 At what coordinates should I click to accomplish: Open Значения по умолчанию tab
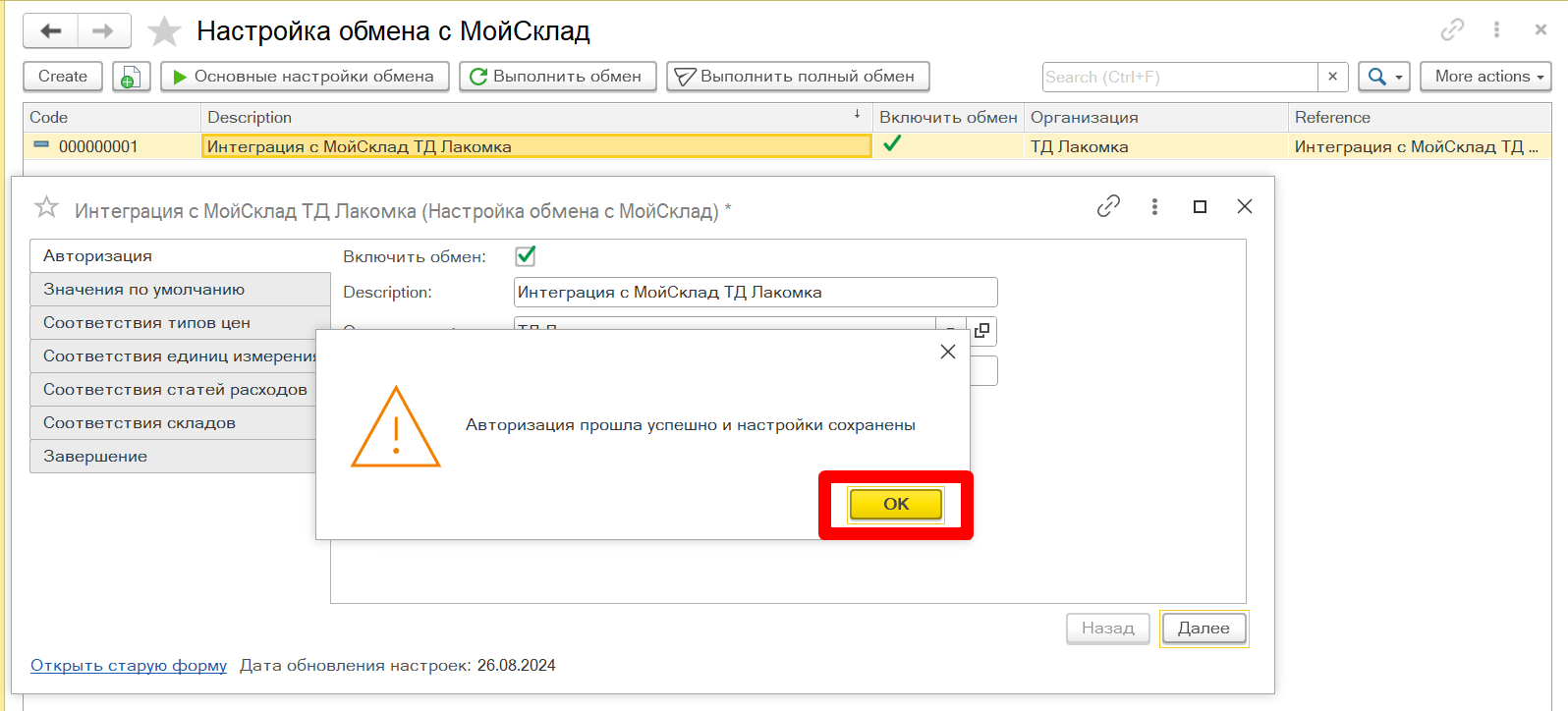pos(180,290)
